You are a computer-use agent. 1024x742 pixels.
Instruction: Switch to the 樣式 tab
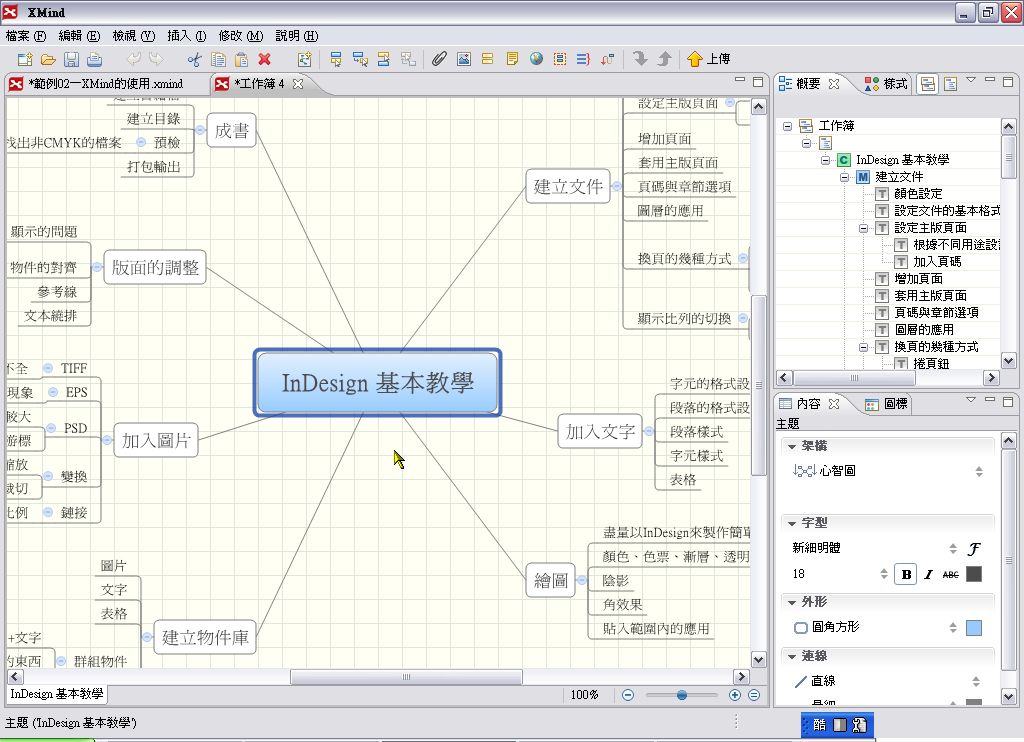click(x=886, y=84)
